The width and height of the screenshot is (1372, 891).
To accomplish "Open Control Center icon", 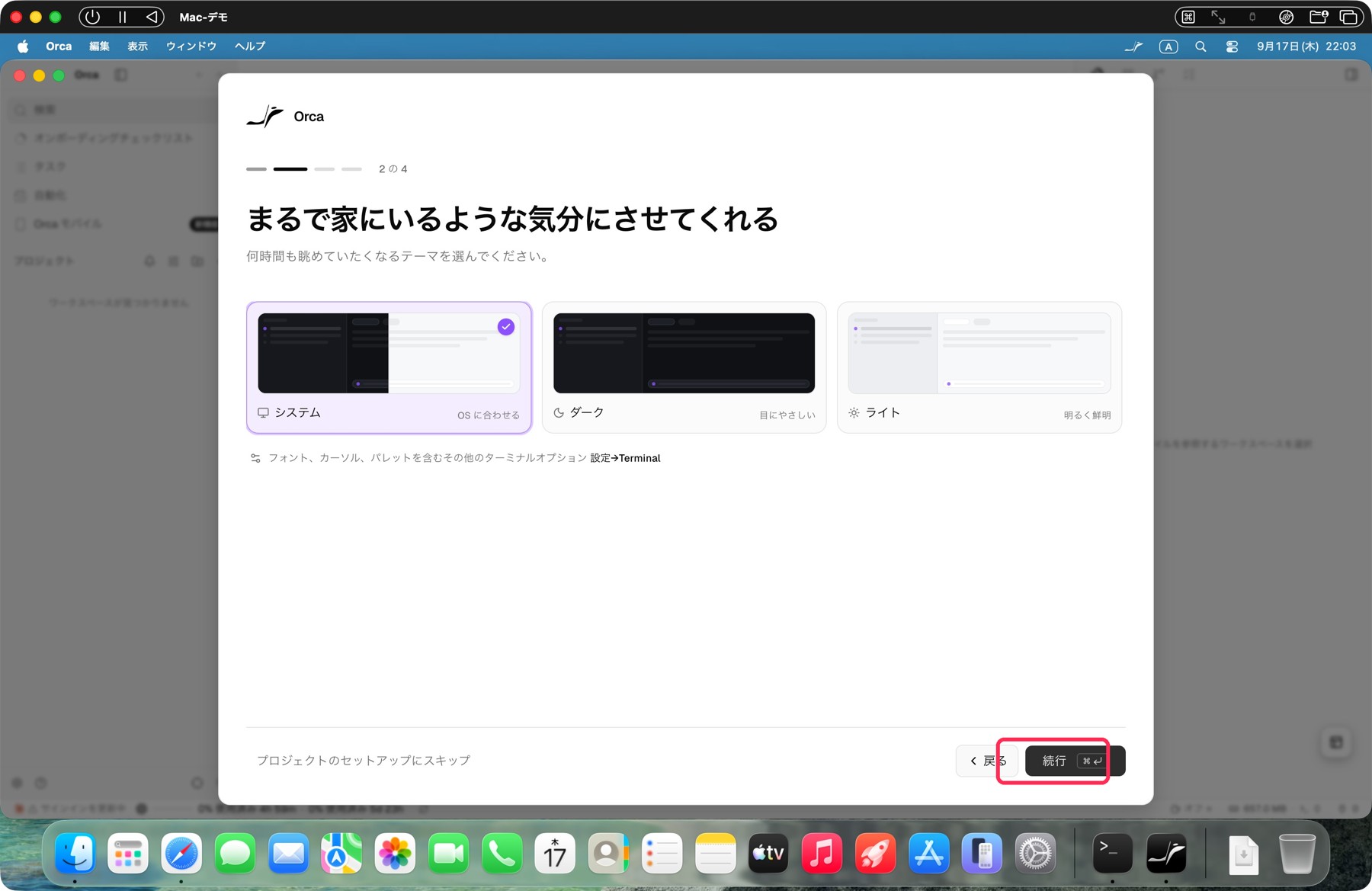I will (1232, 46).
